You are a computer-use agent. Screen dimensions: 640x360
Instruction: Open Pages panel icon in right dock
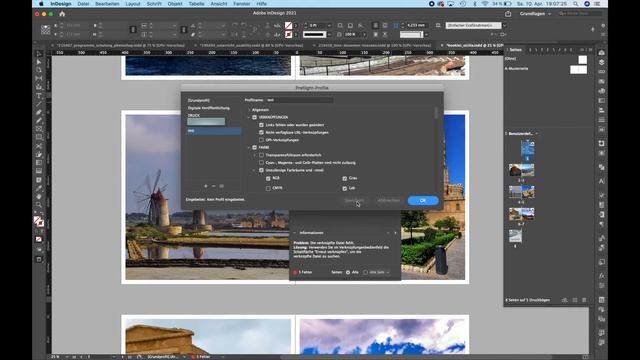coord(602,53)
